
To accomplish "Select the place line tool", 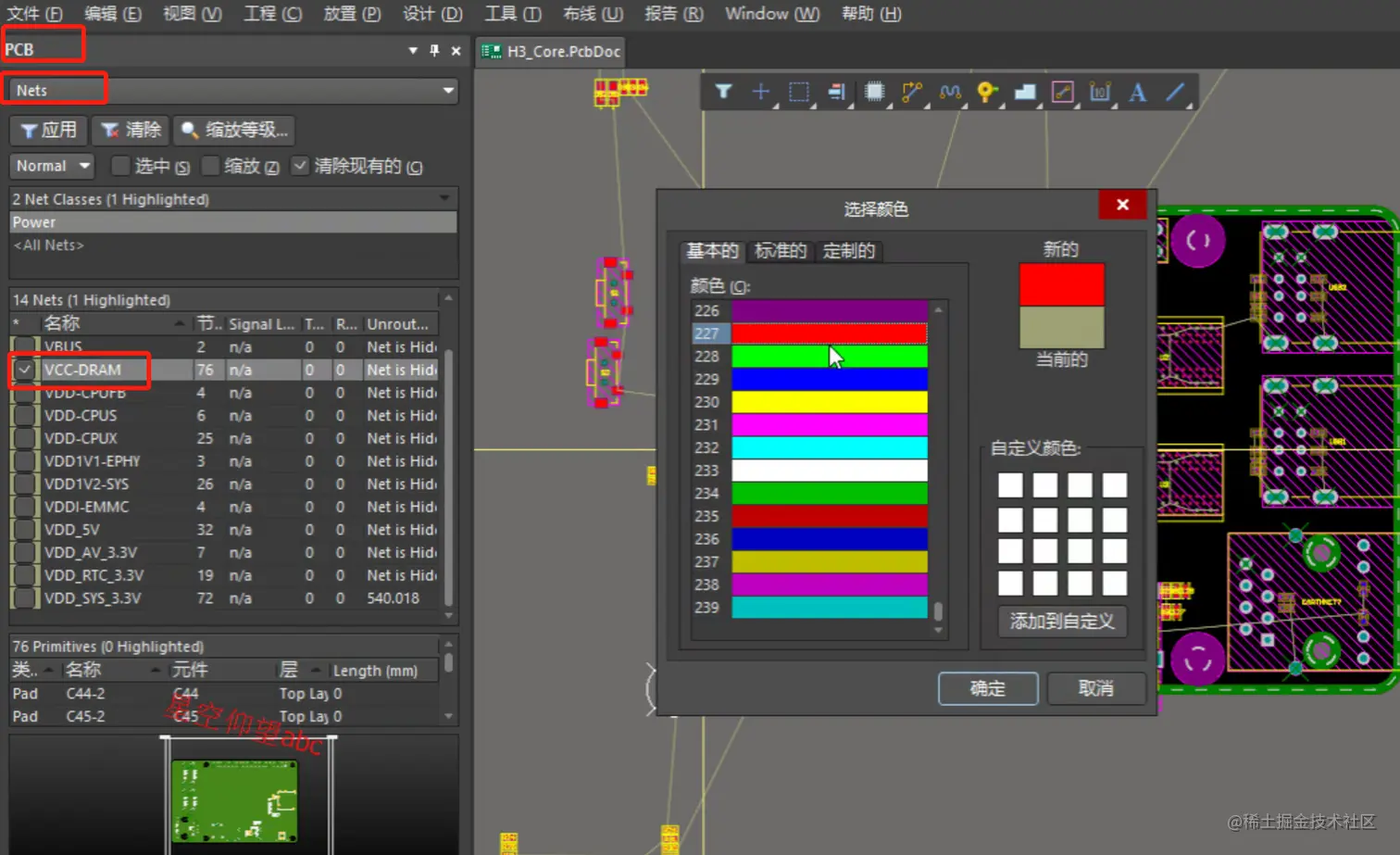I will pyautogui.click(x=1175, y=92).
